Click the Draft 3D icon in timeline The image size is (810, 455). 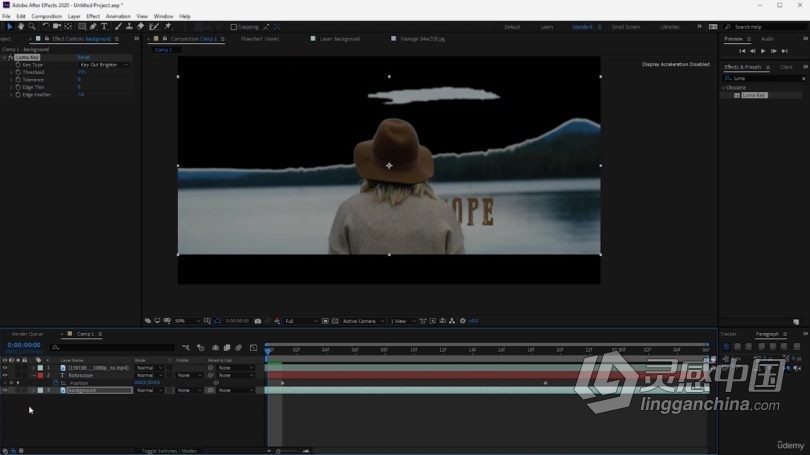click(x=200, y=348)
